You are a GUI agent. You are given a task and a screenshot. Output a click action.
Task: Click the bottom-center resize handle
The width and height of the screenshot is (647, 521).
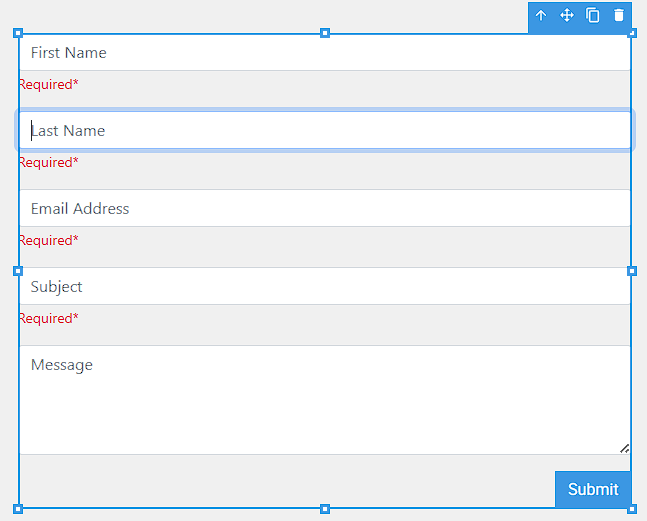point(325,509)
